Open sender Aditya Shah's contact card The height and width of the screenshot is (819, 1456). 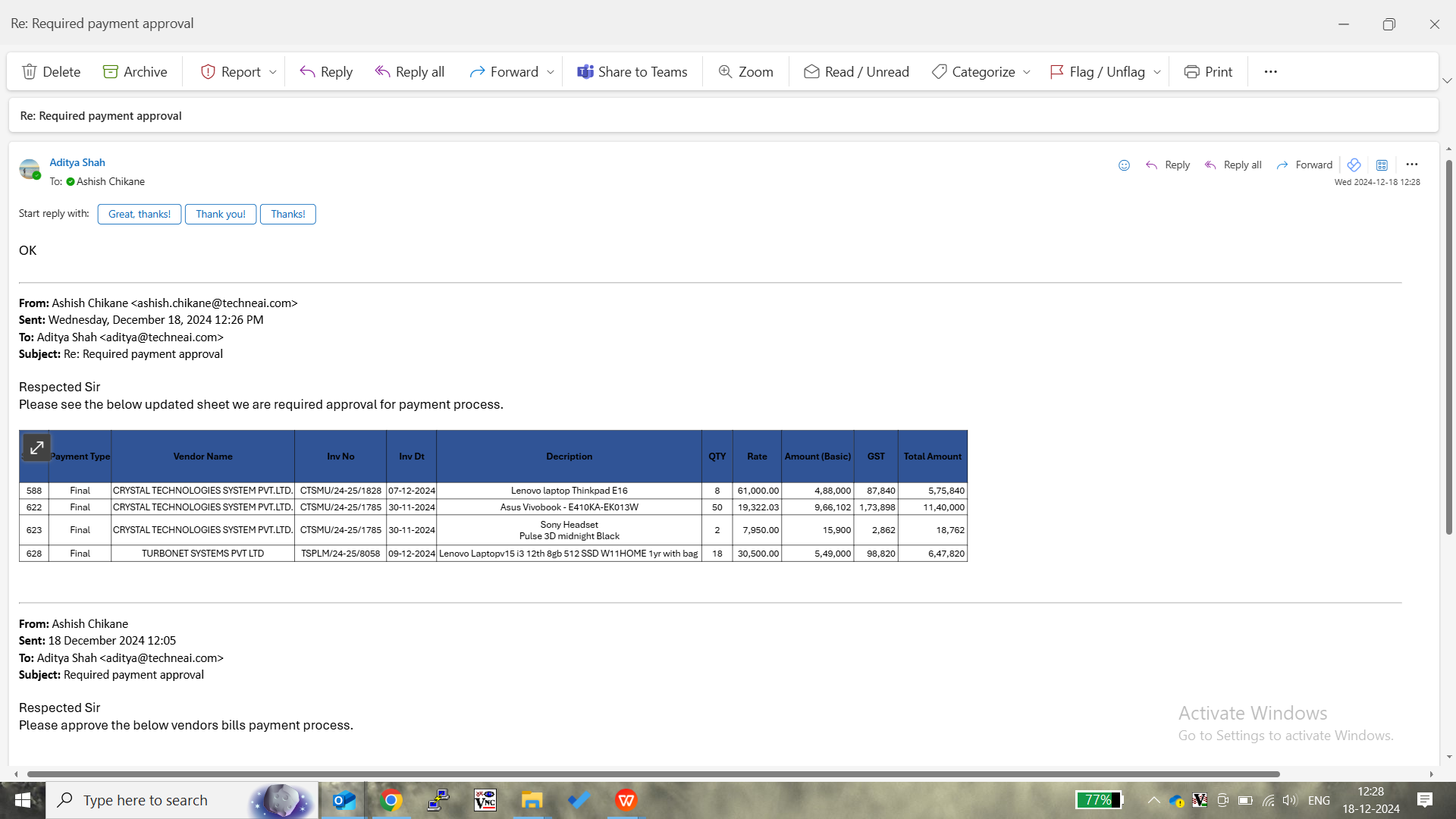[x=77, y=162]
